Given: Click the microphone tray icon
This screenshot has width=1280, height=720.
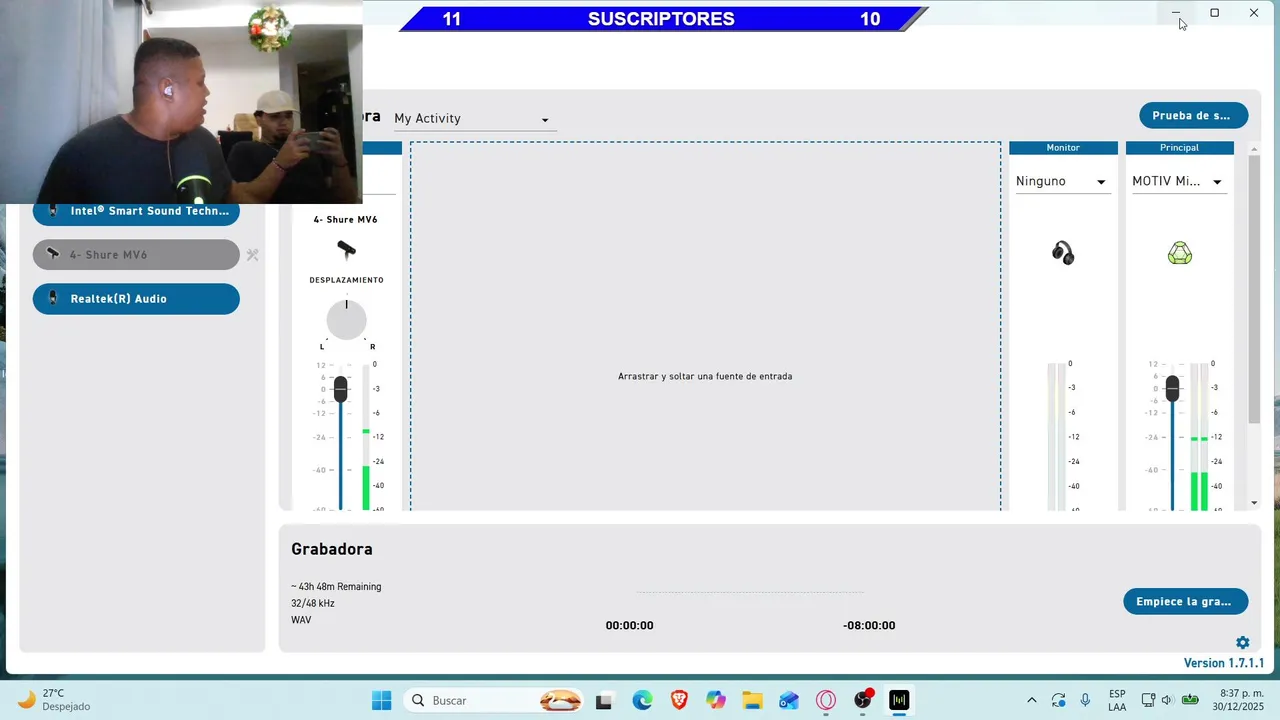Looking at the screenshot, I should 1085,700.
